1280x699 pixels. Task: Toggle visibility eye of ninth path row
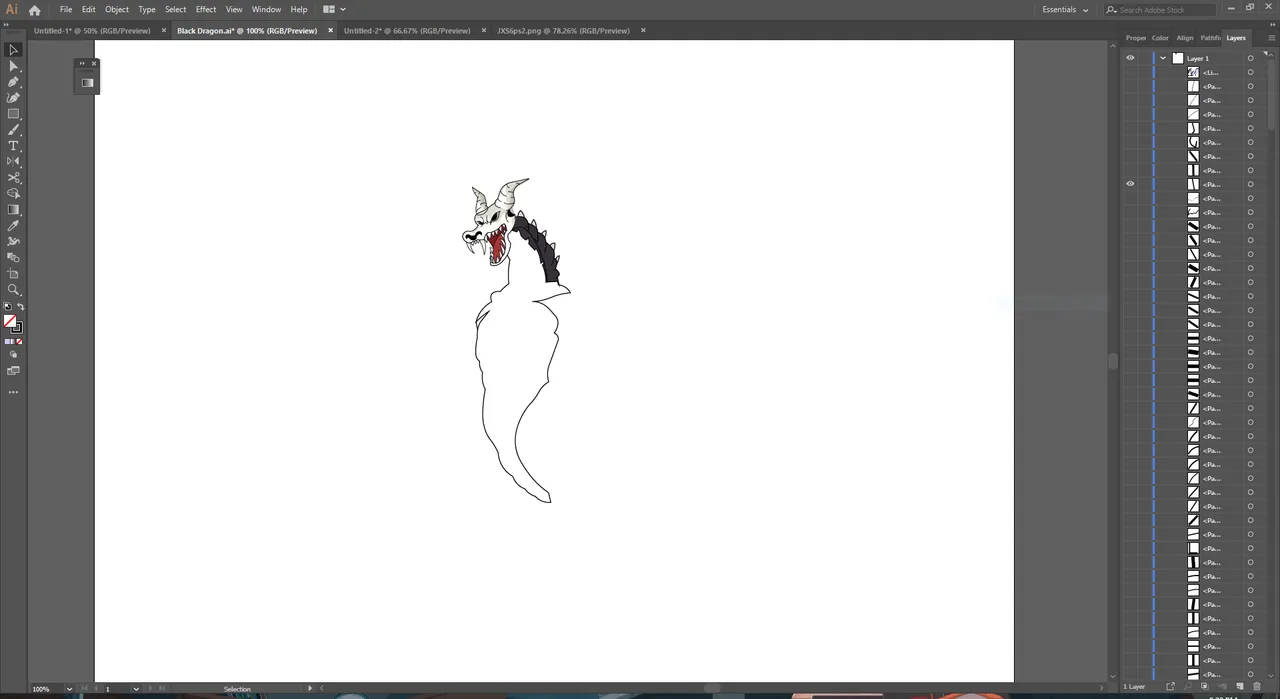[x=1130, y=184]
